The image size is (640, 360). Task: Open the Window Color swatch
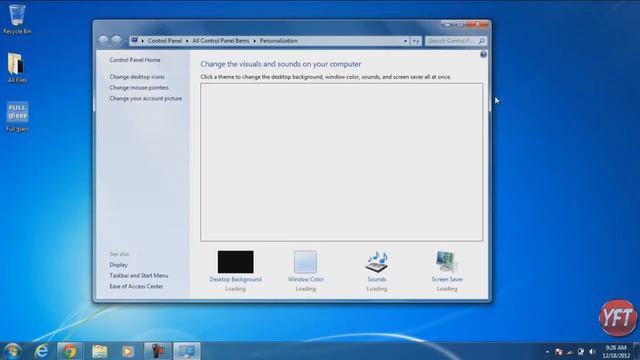[x=305, y=262]
